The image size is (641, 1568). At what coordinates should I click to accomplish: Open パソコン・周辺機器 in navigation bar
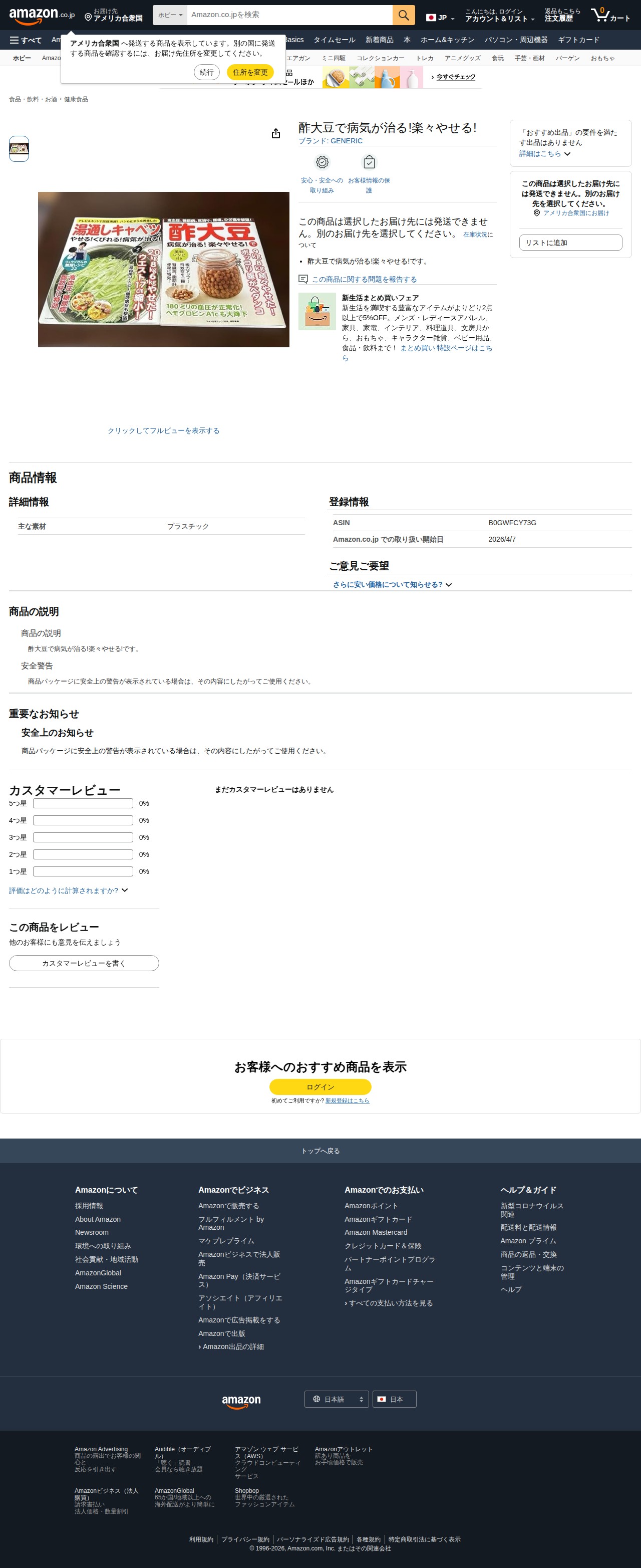pyautogui.click(x=516, y=40)
